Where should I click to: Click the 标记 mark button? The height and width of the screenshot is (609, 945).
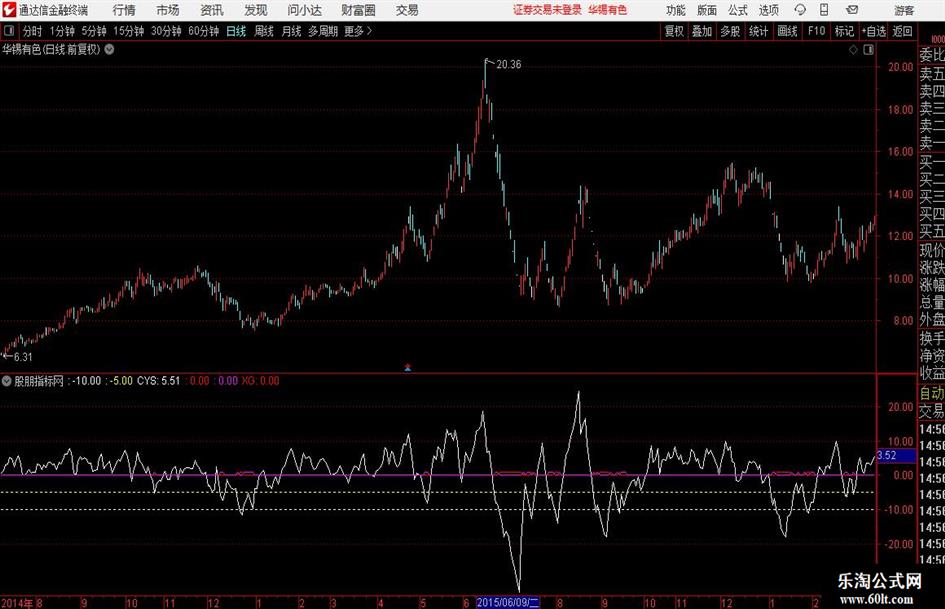[x=844, y=31]
